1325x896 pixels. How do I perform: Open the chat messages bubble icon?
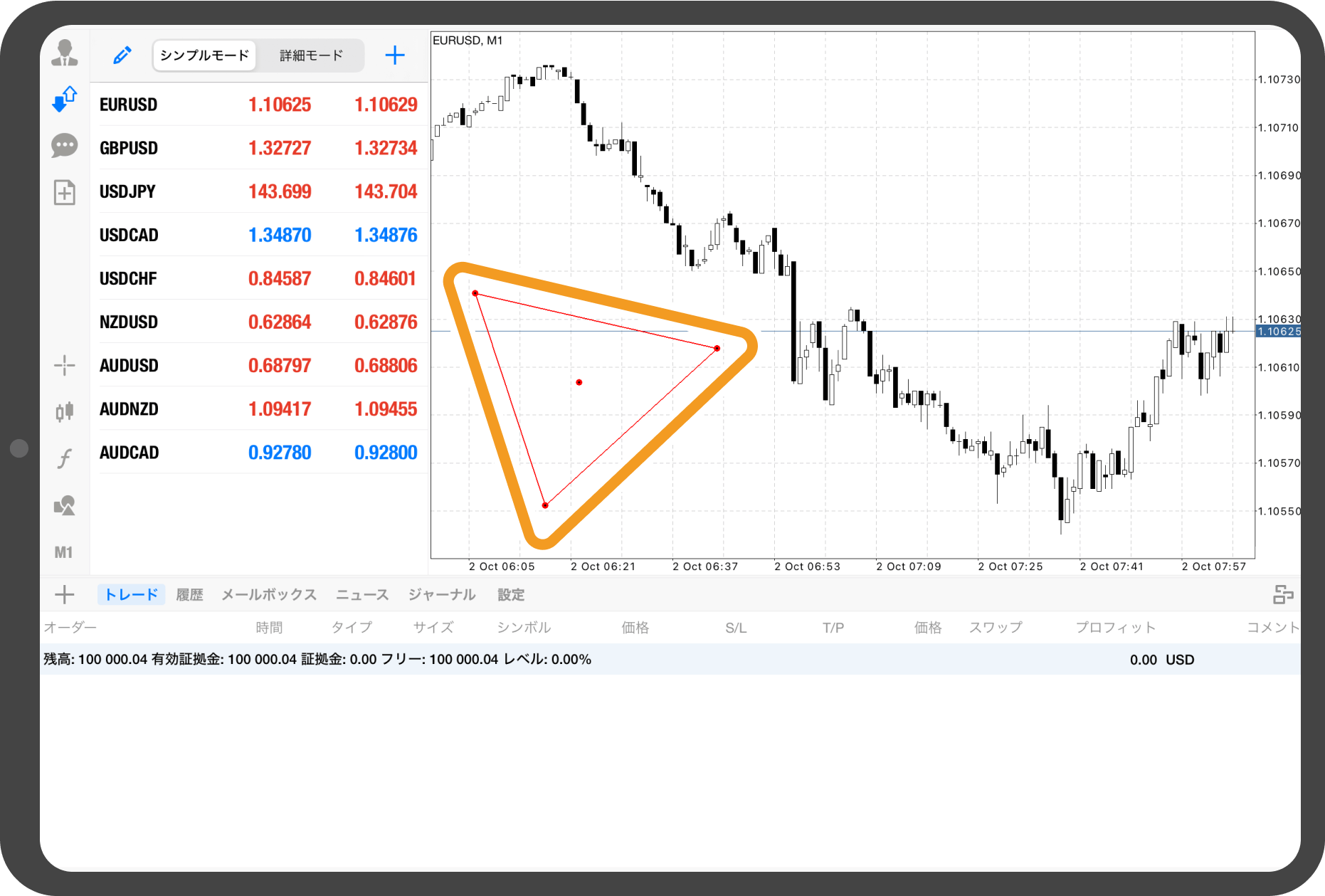[65, 146]
